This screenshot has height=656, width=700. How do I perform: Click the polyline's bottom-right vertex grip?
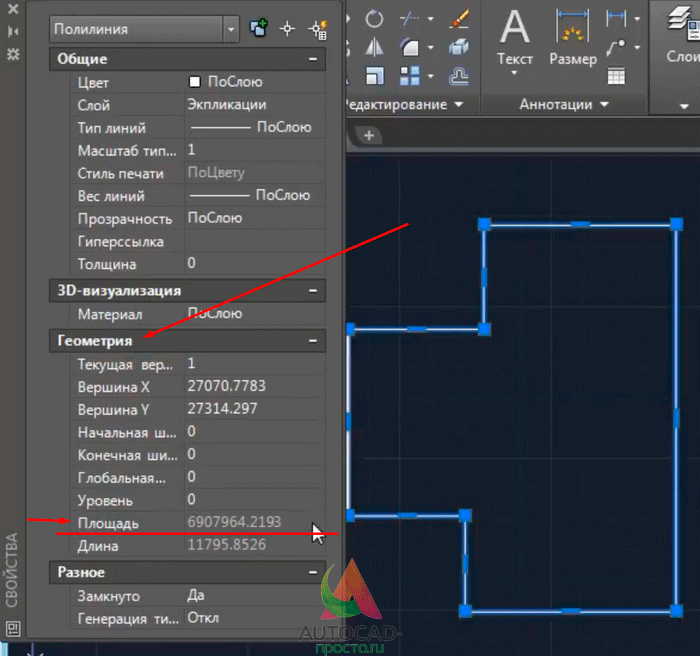point(677,611)
